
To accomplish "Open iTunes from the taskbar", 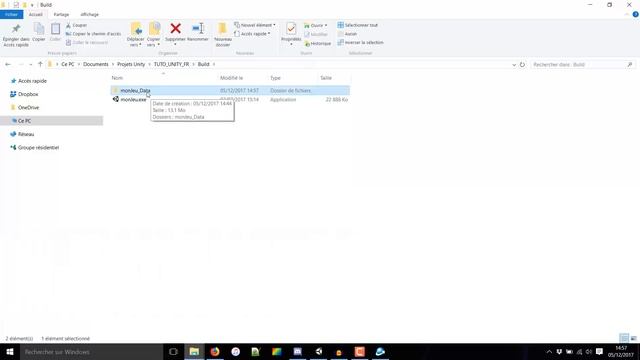I will [236, 352].
